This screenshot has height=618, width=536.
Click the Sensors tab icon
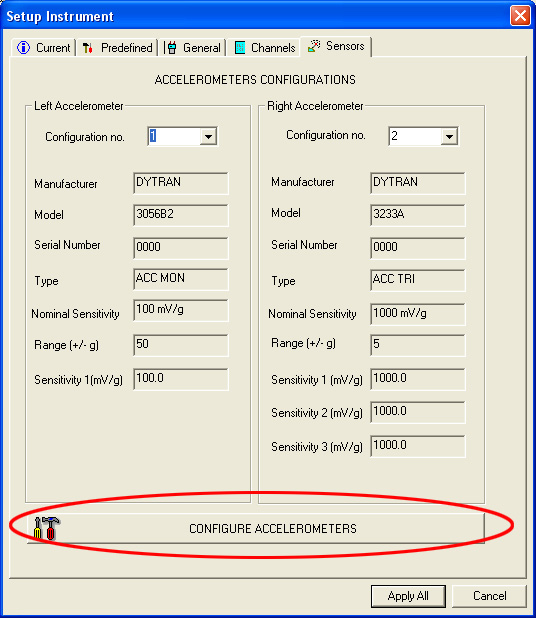point(314,46)
